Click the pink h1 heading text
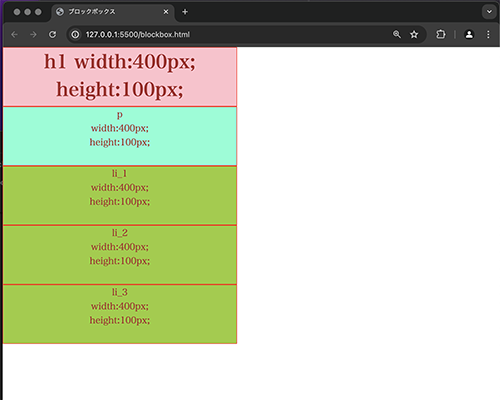The image size is (500, 400). (120, 76)
